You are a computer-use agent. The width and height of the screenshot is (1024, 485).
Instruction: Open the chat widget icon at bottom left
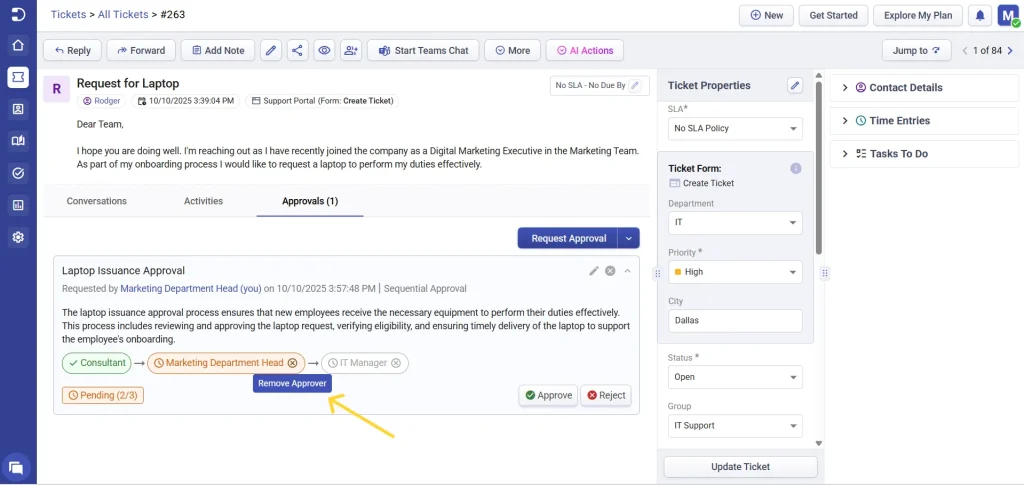pyautogui.click(x=17, y=467)
